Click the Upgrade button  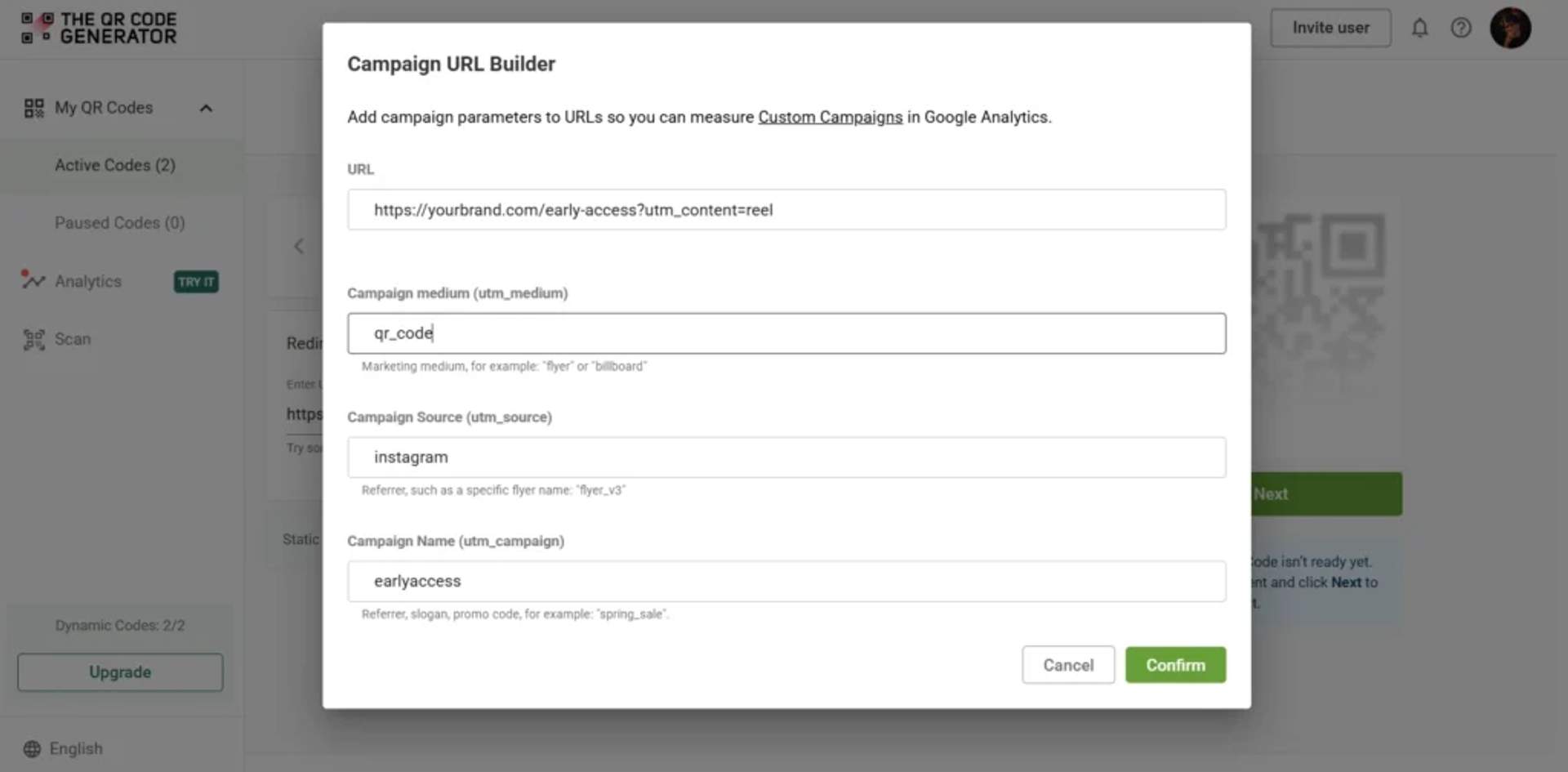[120, 672]
